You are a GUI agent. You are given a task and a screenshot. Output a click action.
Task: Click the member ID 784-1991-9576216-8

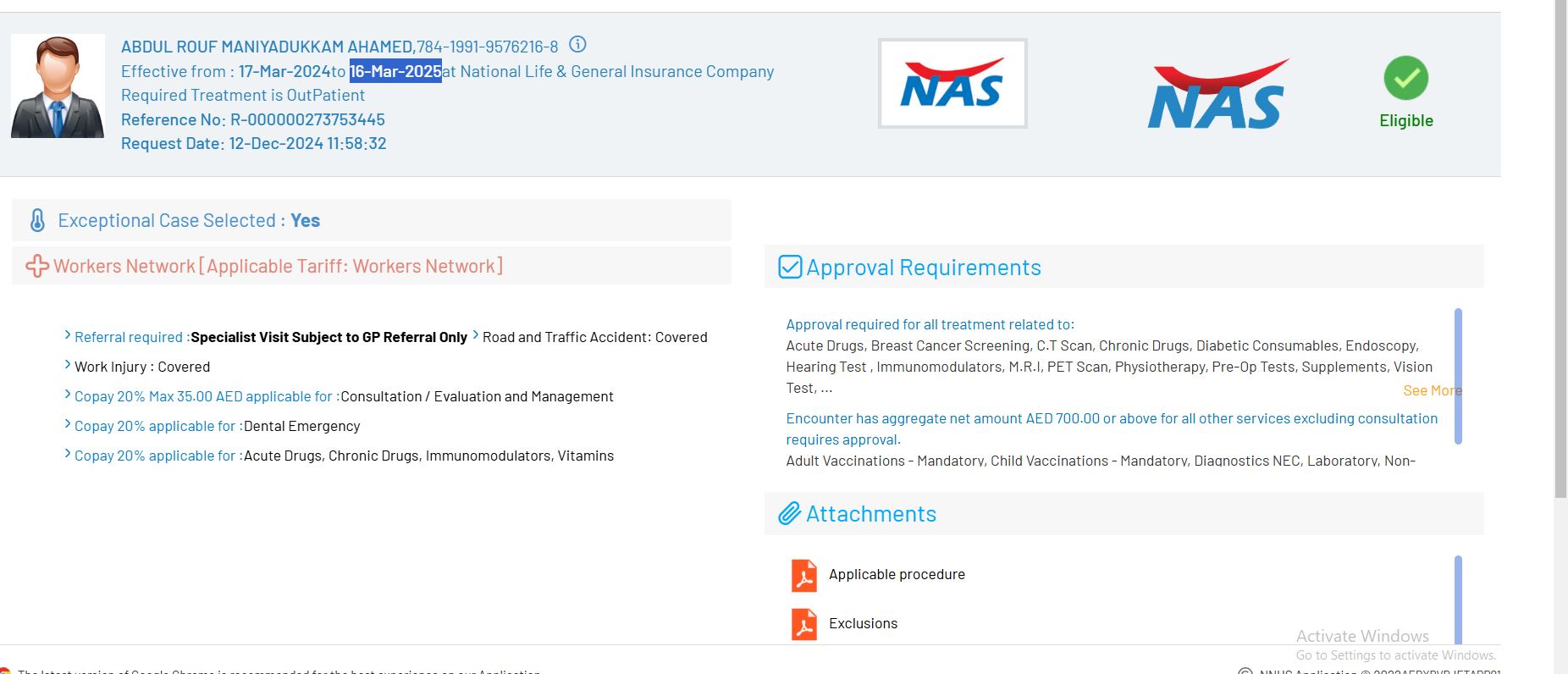tap(488, 47)
